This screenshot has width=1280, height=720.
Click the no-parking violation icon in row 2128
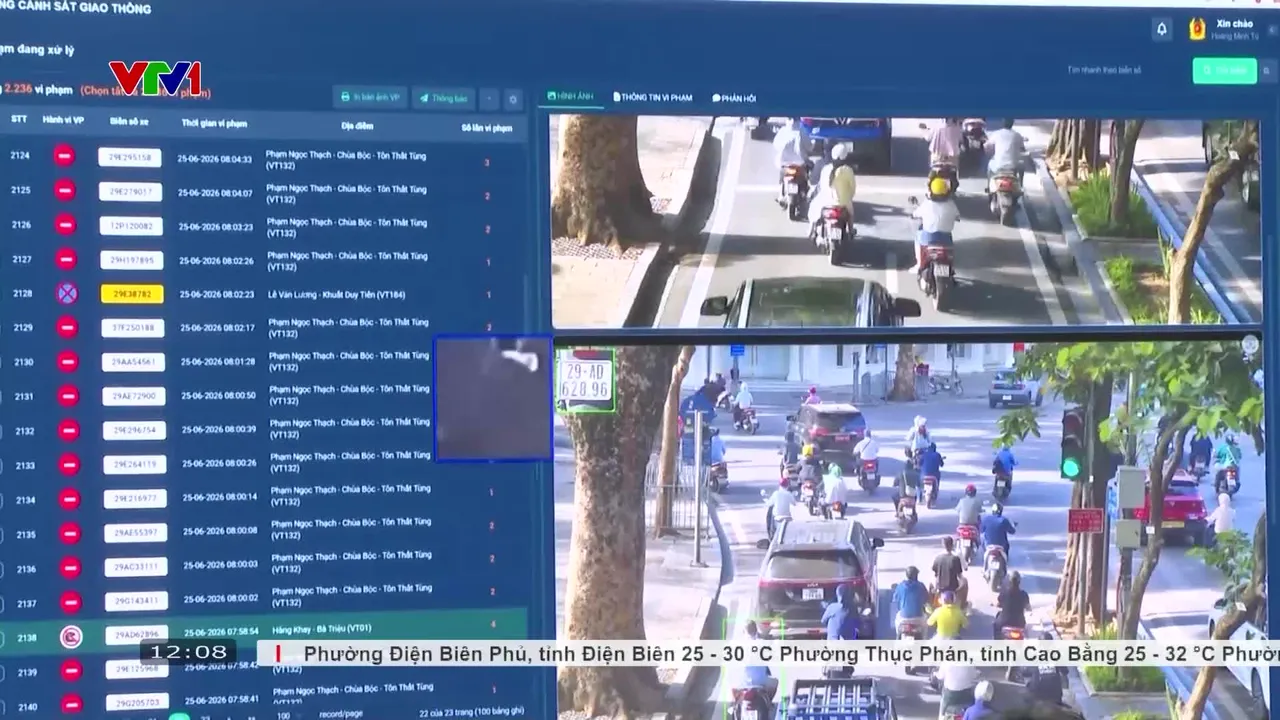click(x=67, y=293)
